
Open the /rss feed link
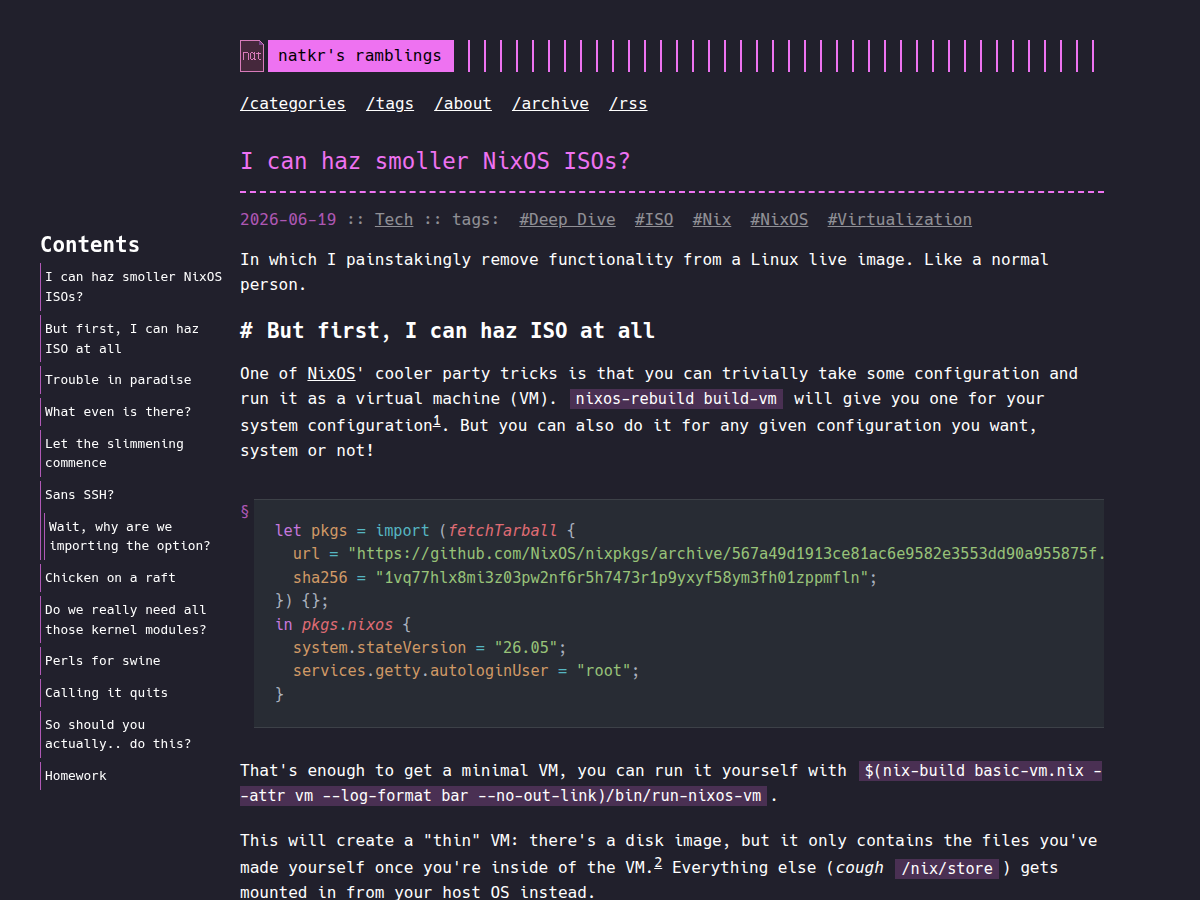pos(628,104)
